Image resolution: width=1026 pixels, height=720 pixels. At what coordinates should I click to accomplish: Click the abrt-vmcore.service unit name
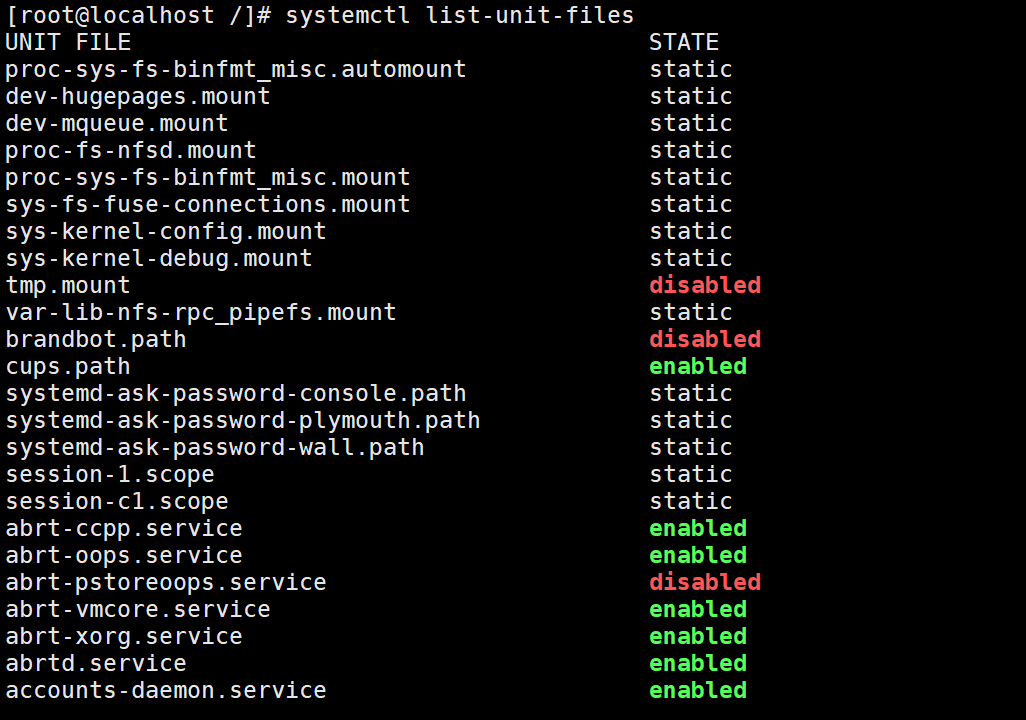138,609
